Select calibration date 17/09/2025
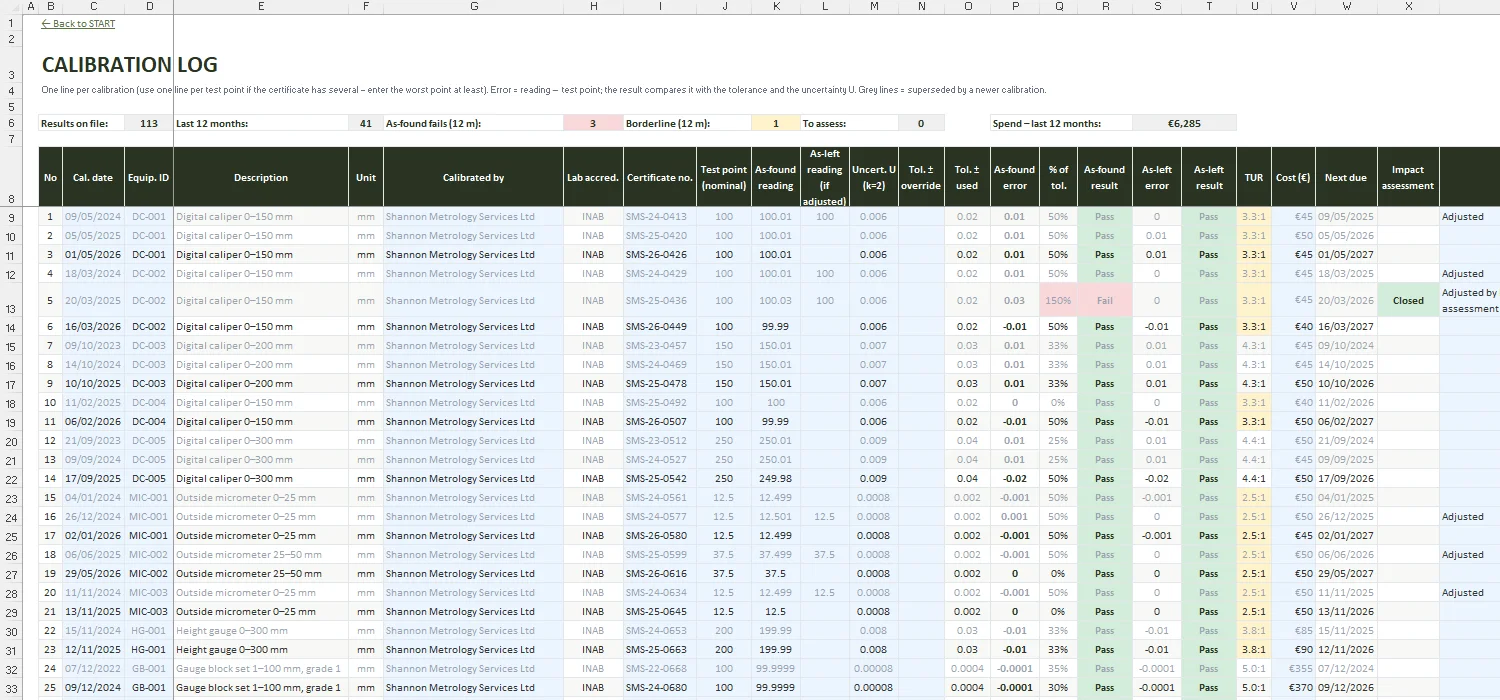The width and height of the screenshot is (1500, 700). coord(93,478)
